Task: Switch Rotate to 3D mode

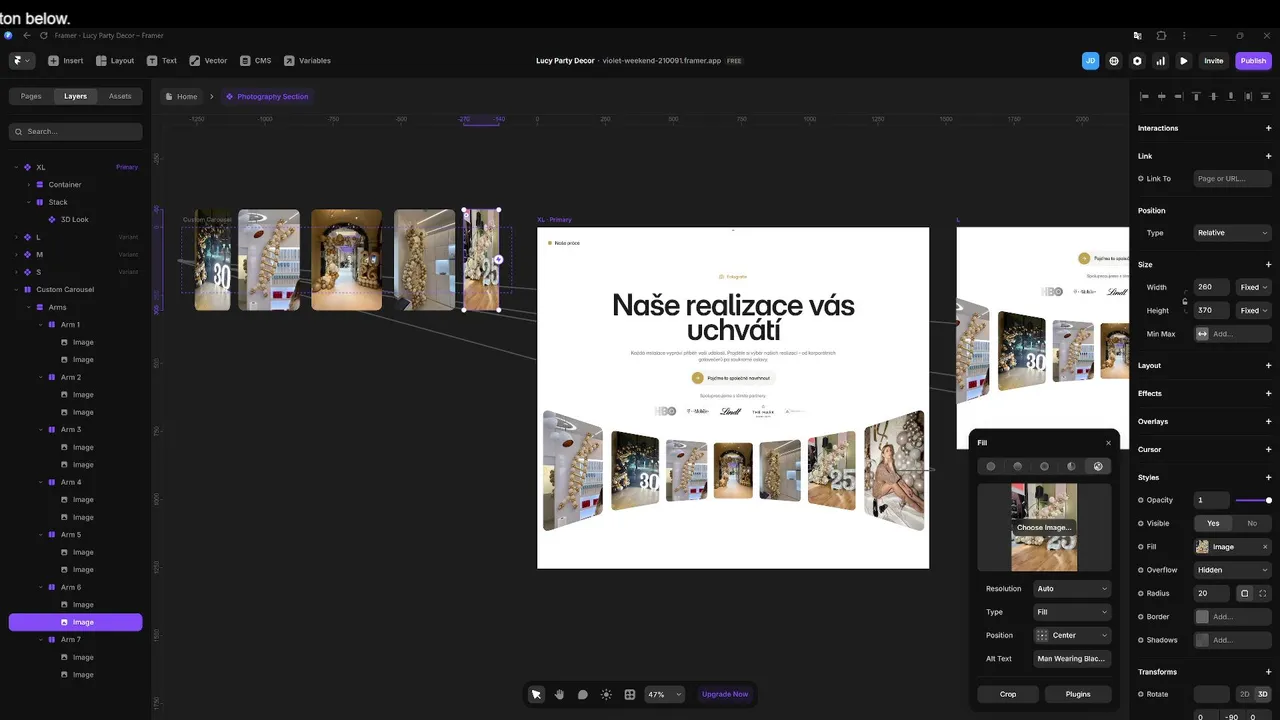Action: click(x=1263, y=694)
